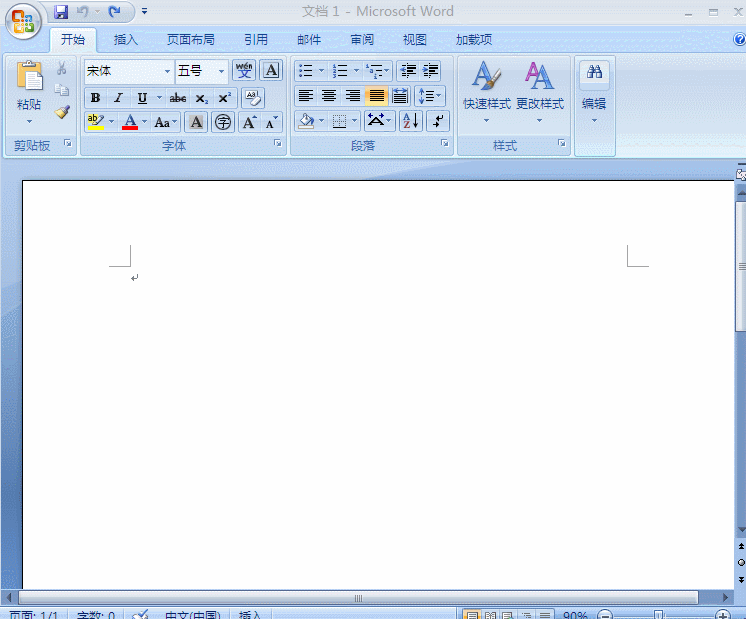Toggle underline formatting
This screenshot has height=619, width=746.
tap(142, 98)
